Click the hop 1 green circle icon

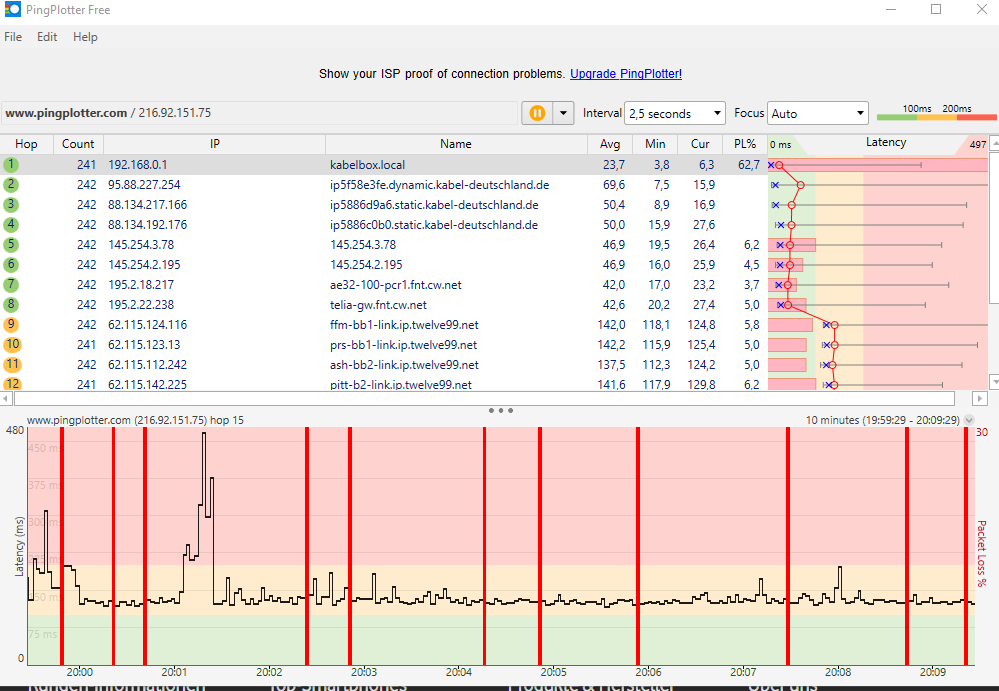[11, 164]
